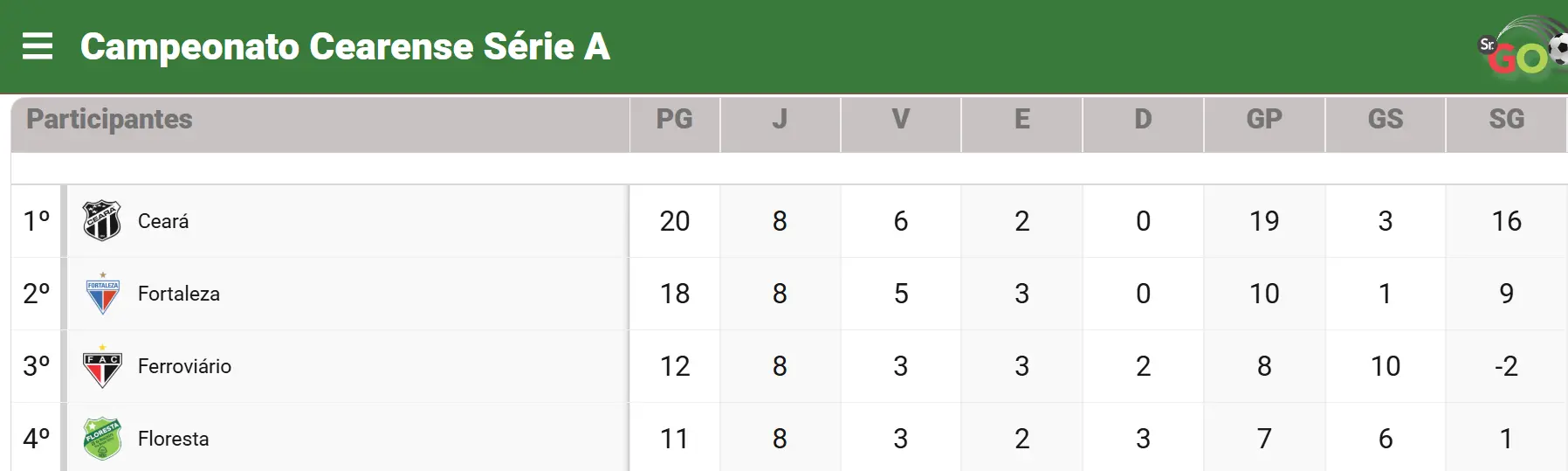Image resolution: width=1568 pixels, height=471 pixels.
Task: Click the Fortaleza team crest
Action: [102, 294]
